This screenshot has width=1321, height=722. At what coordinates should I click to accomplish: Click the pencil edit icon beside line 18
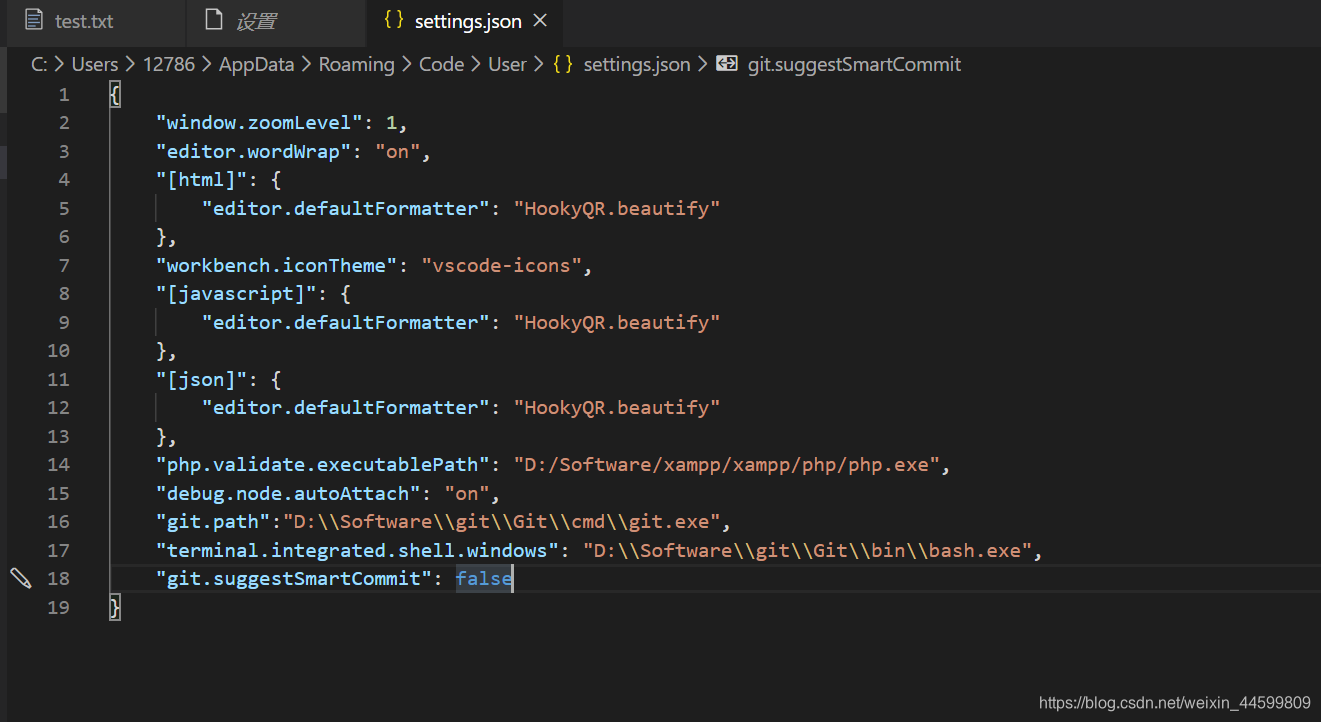tap(21, 577)
